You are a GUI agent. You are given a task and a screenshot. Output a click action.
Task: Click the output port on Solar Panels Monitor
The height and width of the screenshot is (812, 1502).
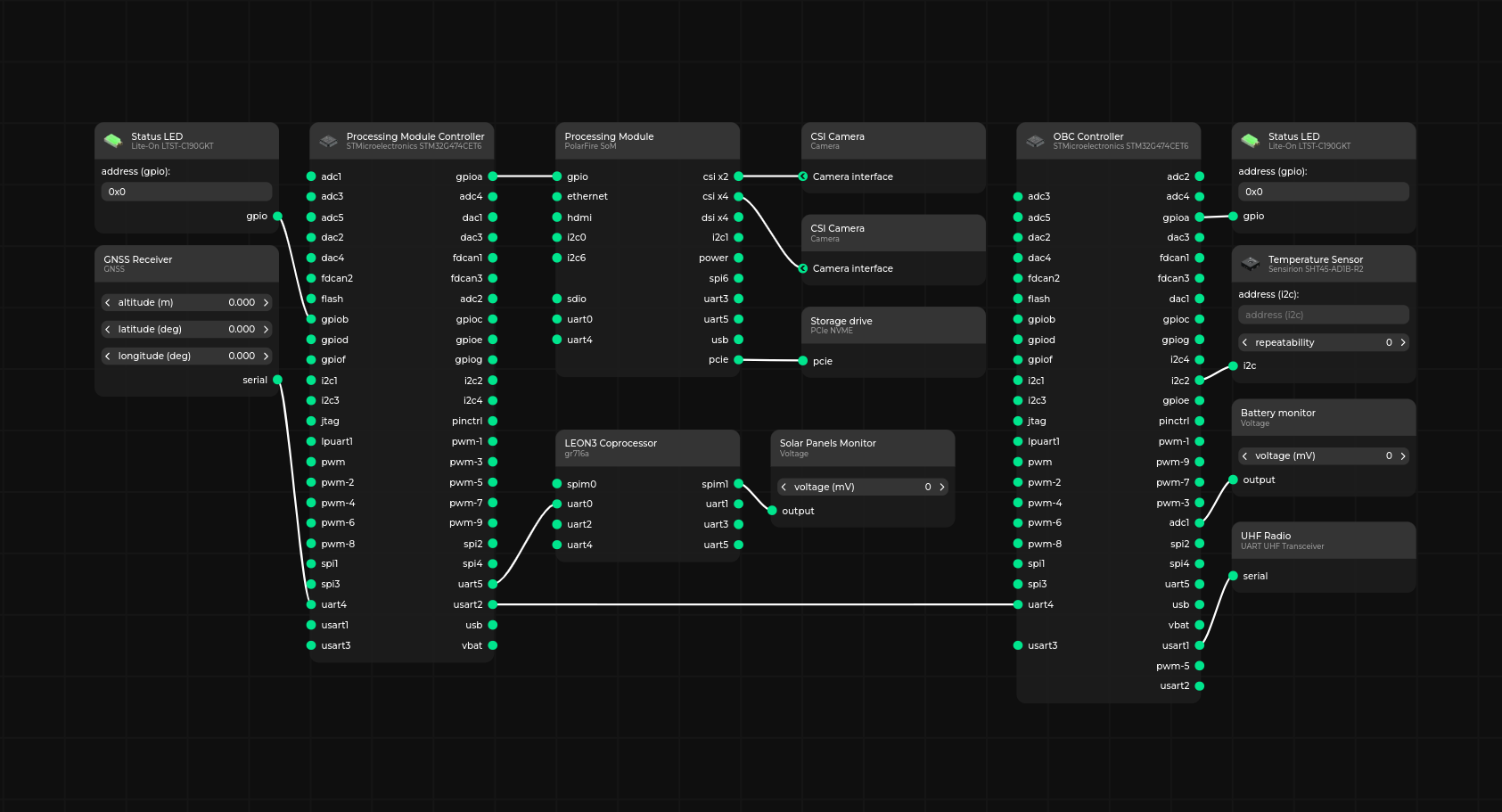(773, 511)
